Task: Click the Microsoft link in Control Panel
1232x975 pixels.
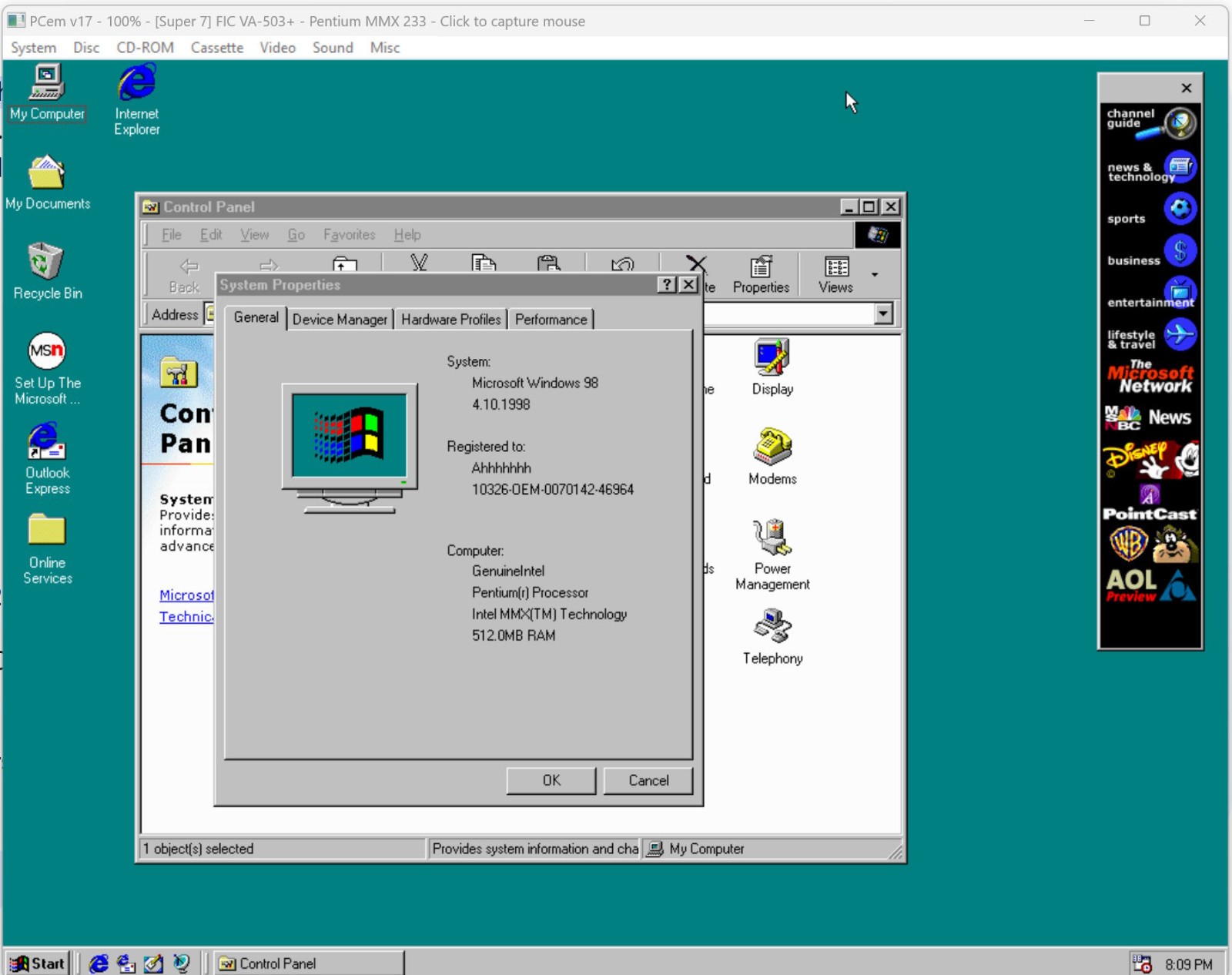Action: 186,595
